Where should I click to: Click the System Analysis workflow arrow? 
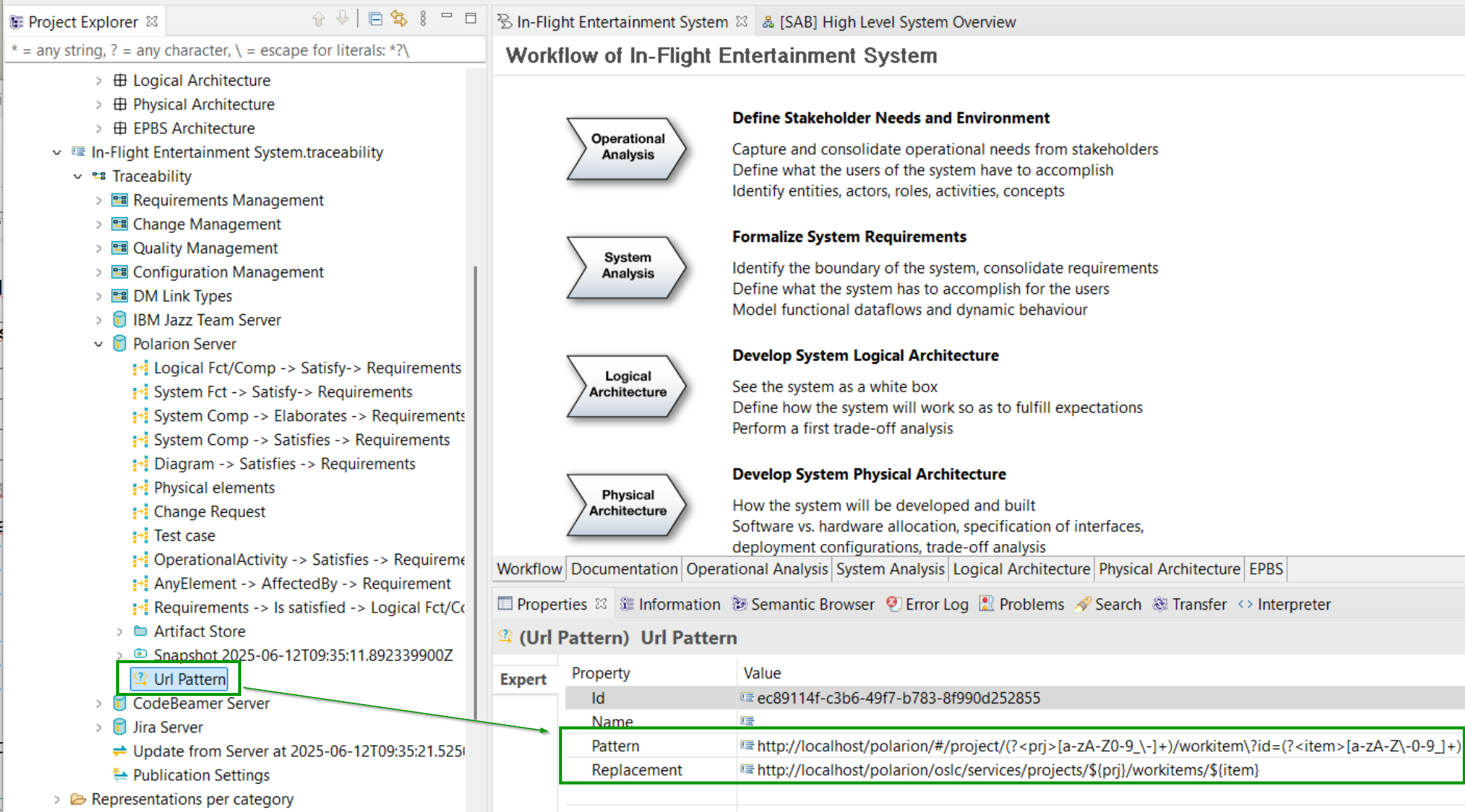coord(626,266)
